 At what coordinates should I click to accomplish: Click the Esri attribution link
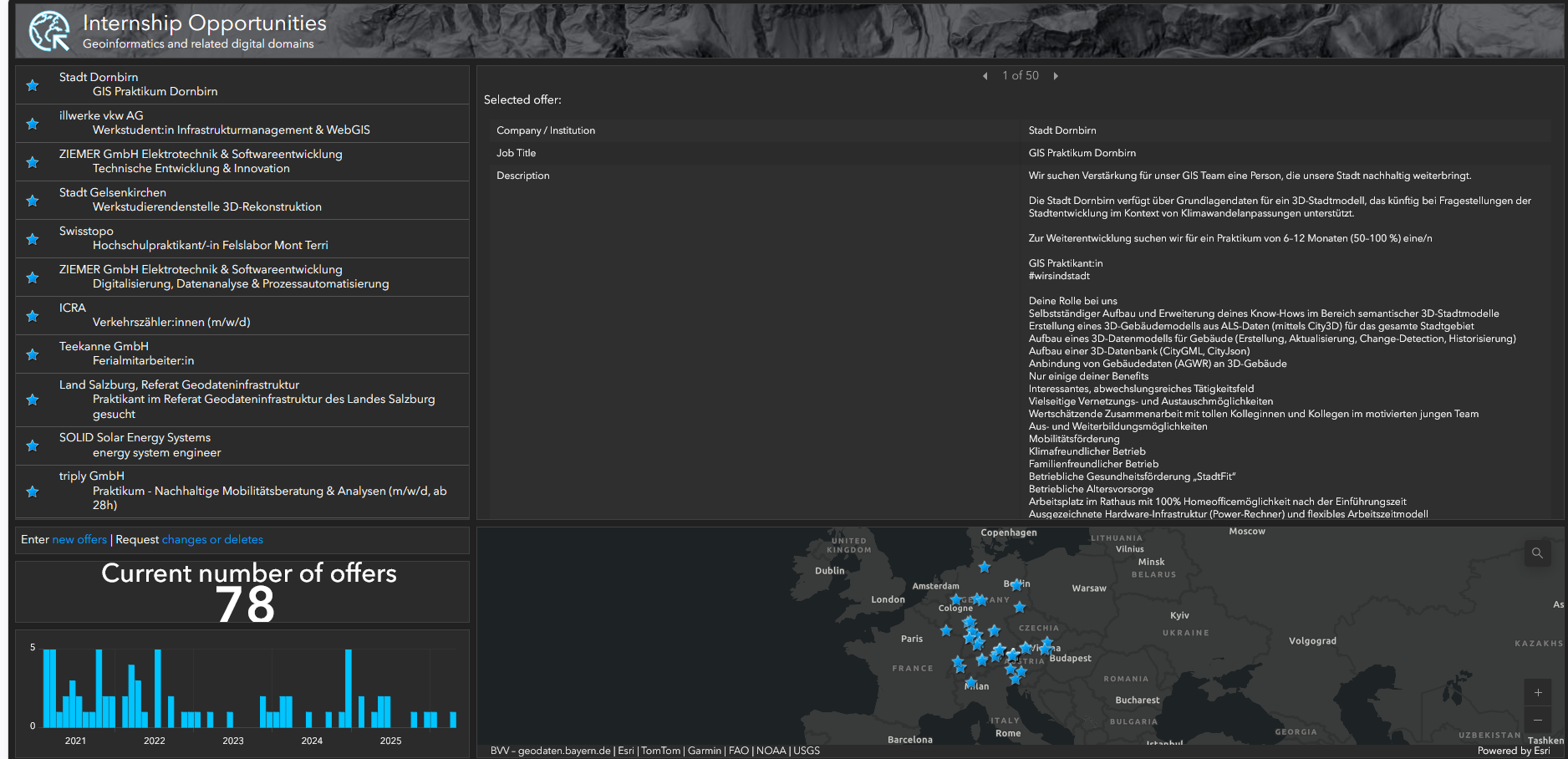[x=626, y=751]
